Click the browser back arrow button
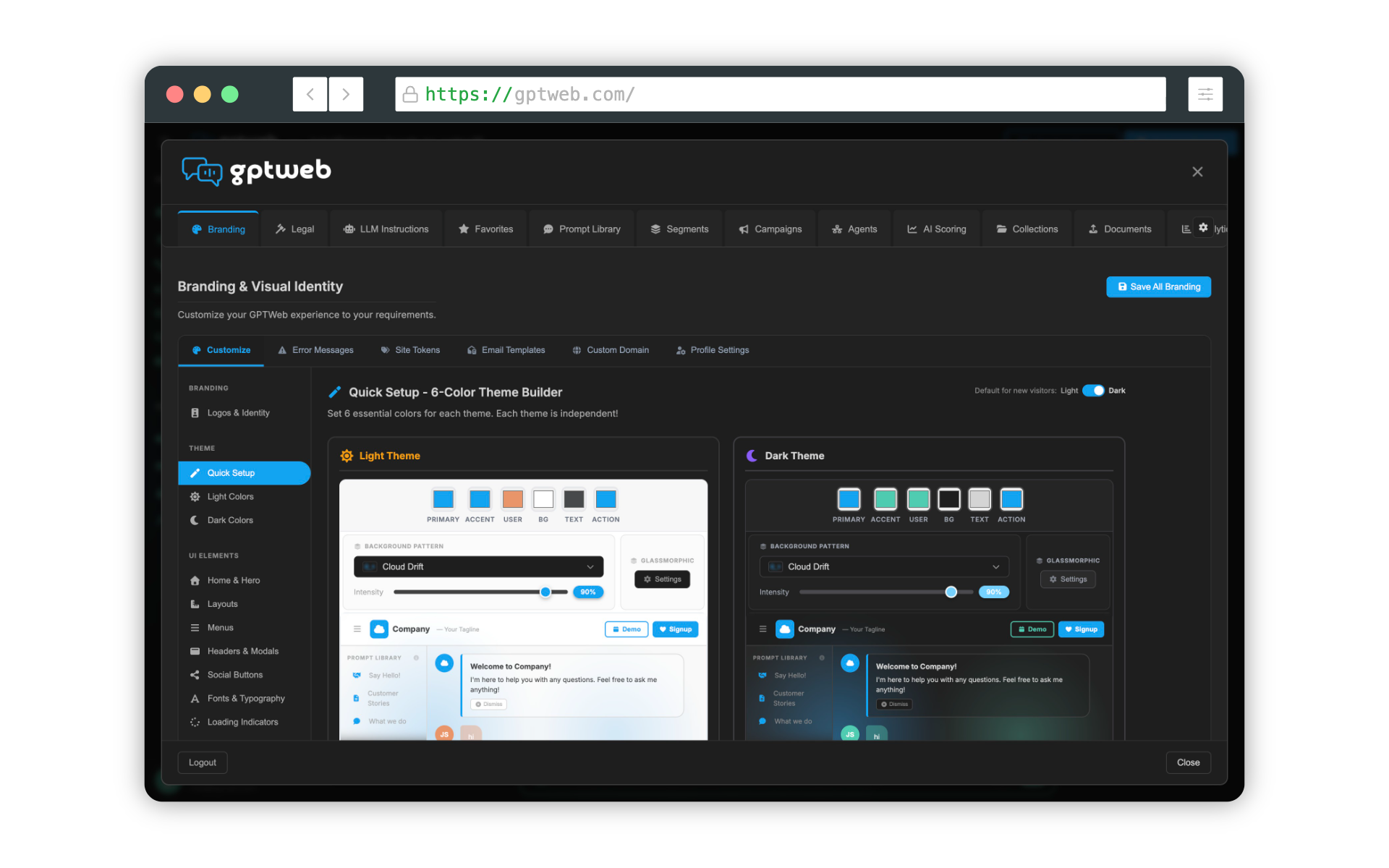1389x868 pixels. point(310,94)
